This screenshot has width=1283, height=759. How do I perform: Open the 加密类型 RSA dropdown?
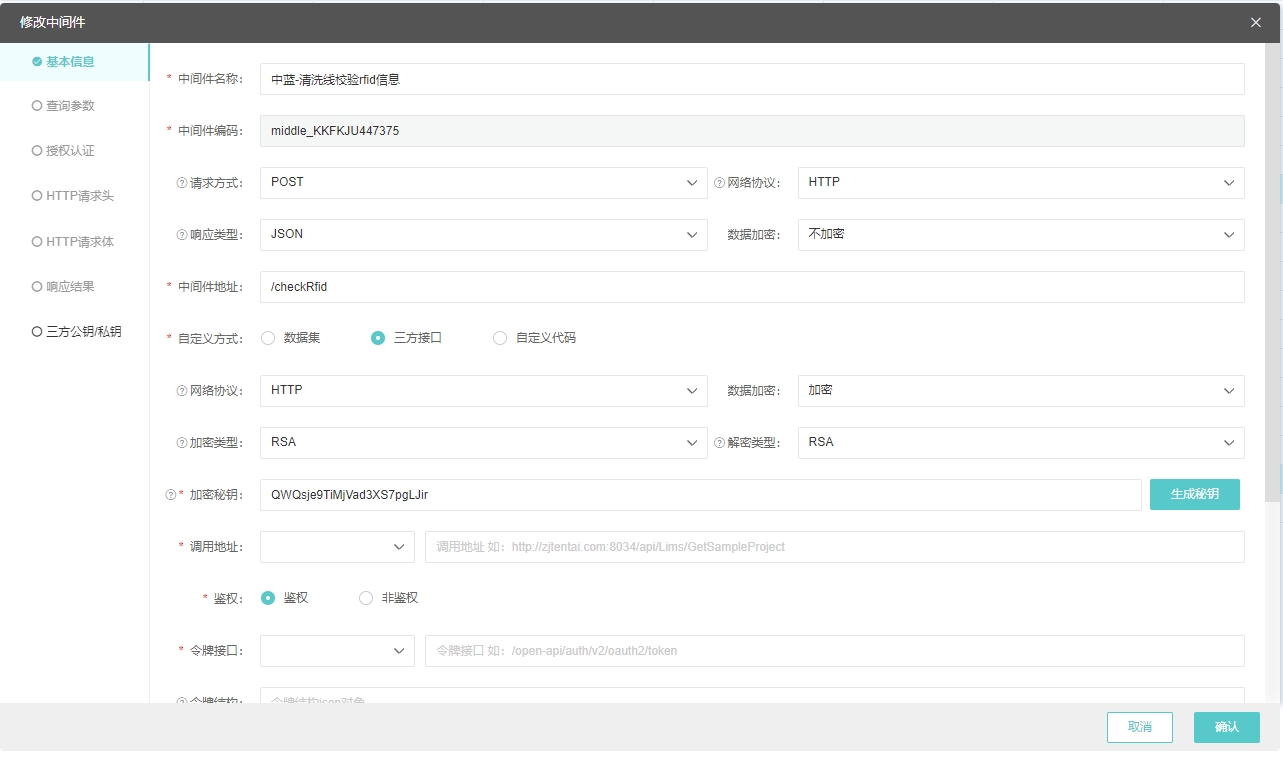click(483, 443)
